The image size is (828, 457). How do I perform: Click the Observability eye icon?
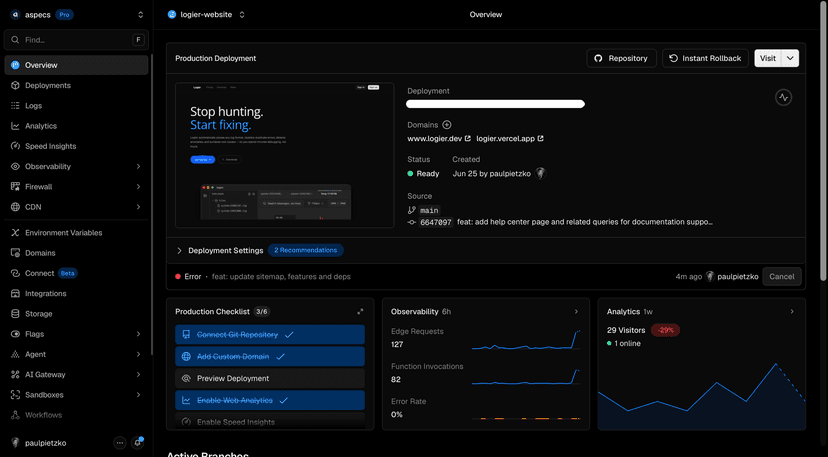click(15, 166)
